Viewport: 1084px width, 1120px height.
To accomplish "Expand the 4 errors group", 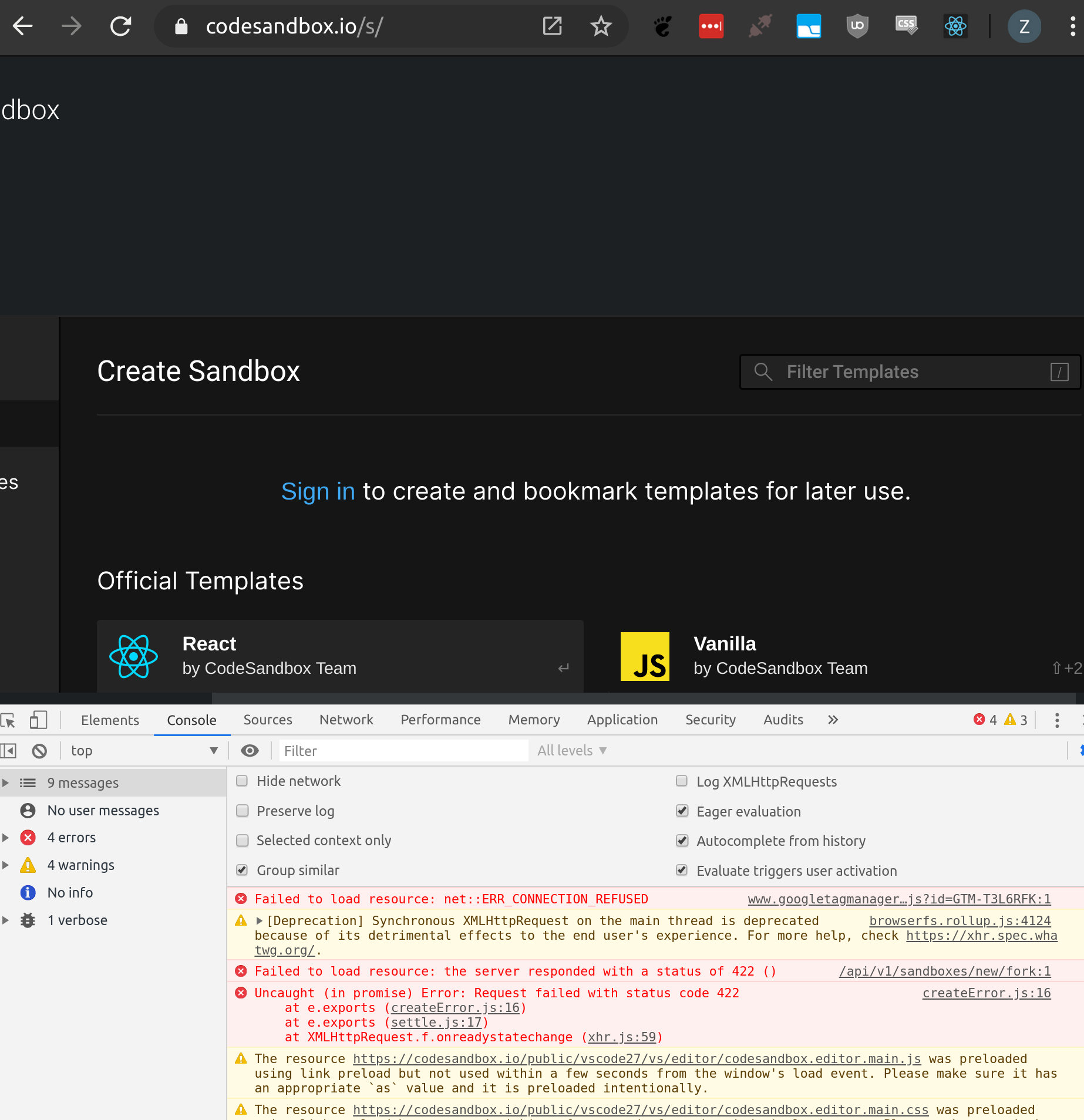I will (x=5, y=838).
